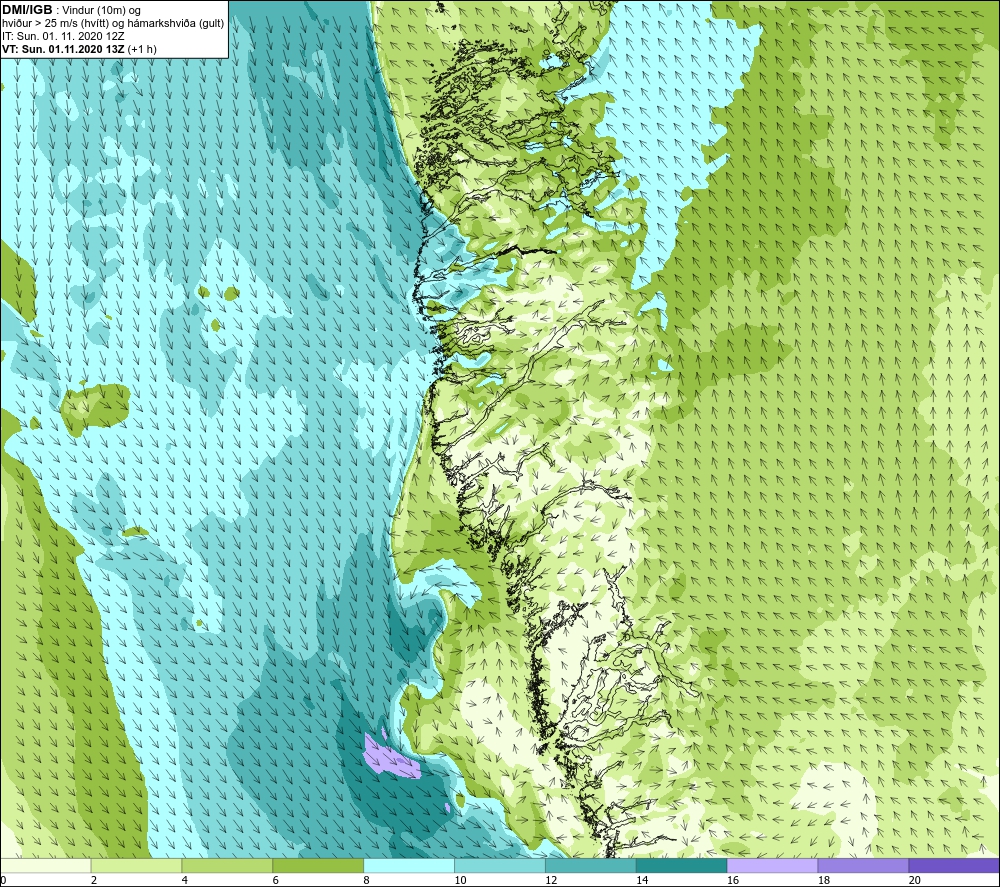
Task: Click the scale label '6'
Action: [x=276, y=881]
